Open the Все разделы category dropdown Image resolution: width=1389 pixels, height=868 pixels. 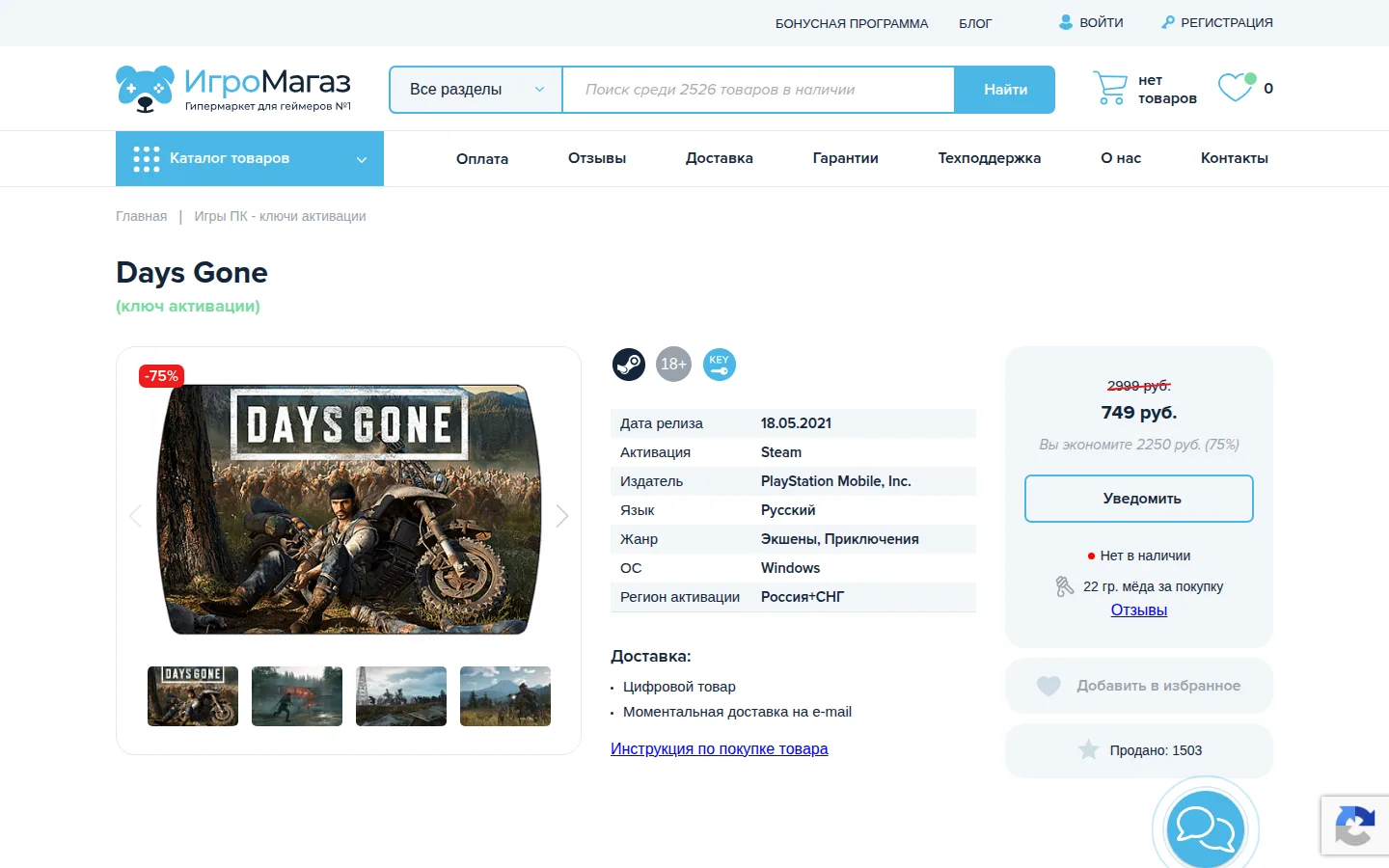[x=476, y=90]
